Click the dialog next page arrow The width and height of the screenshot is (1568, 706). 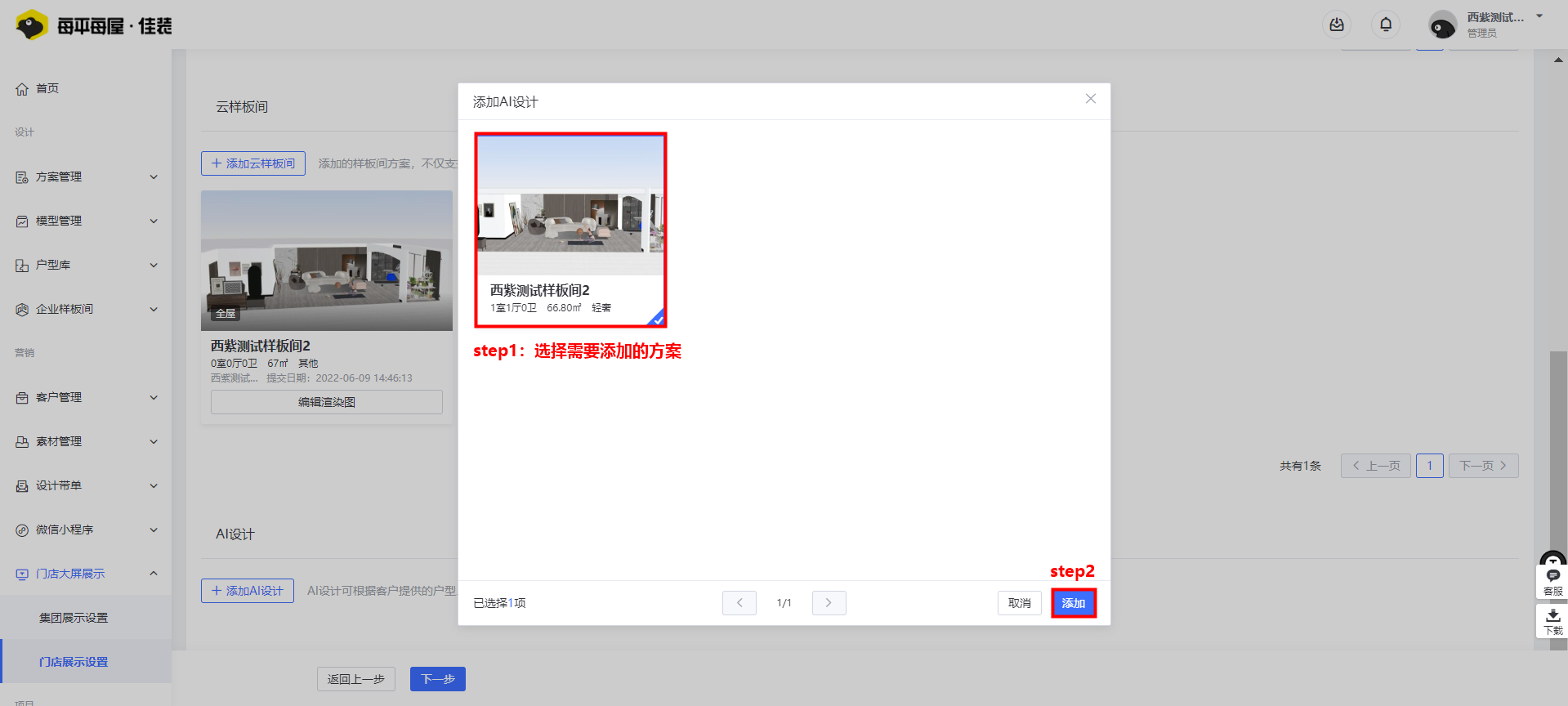(x=829, y=603)
